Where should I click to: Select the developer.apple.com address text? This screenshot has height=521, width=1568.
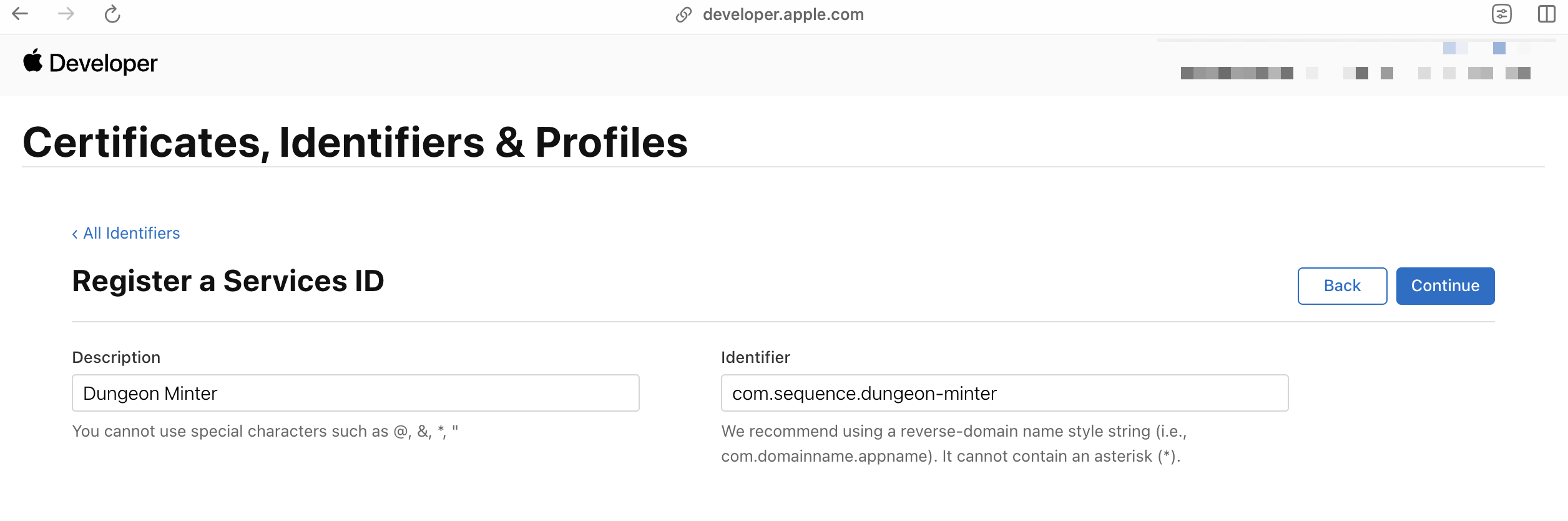783,14
